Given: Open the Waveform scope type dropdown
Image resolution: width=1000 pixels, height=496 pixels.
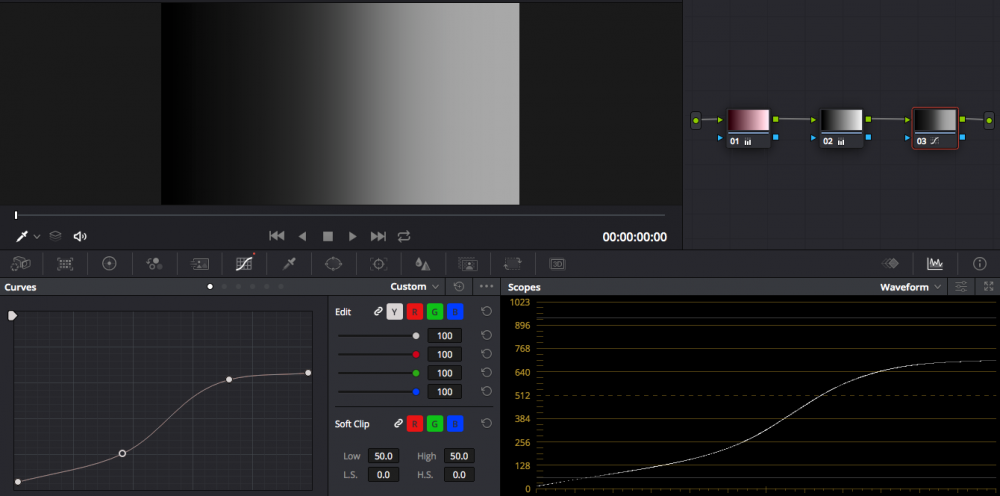Looking at the screenshot, I should [910, 287].
